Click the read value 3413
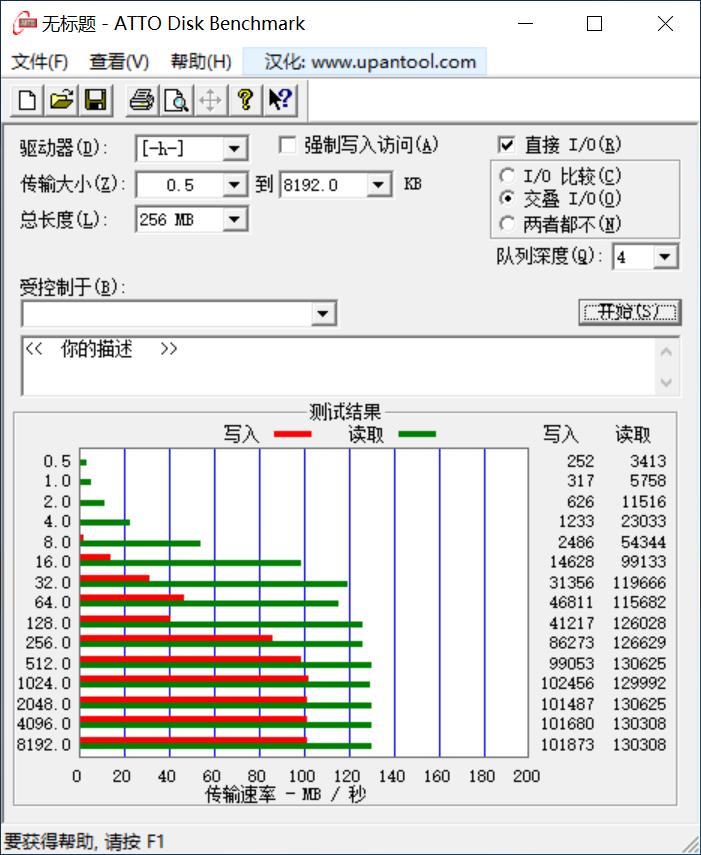 (x=648, y=461)
